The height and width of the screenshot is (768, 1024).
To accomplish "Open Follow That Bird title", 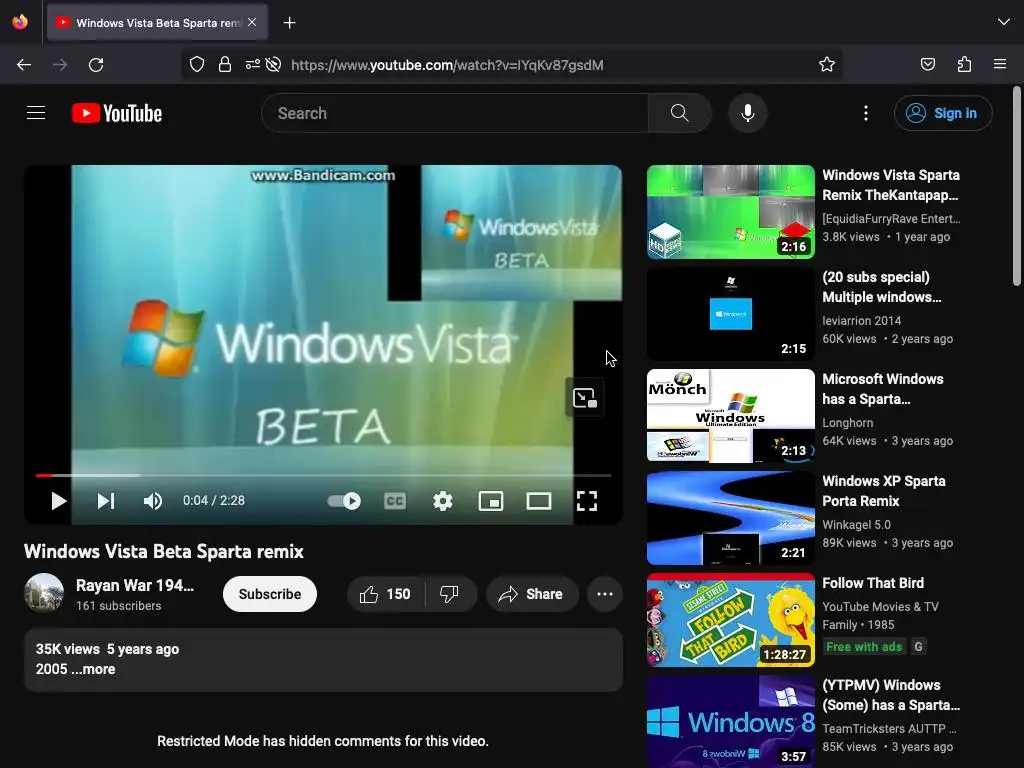I will pyautogui.click(x=873, y=583).
